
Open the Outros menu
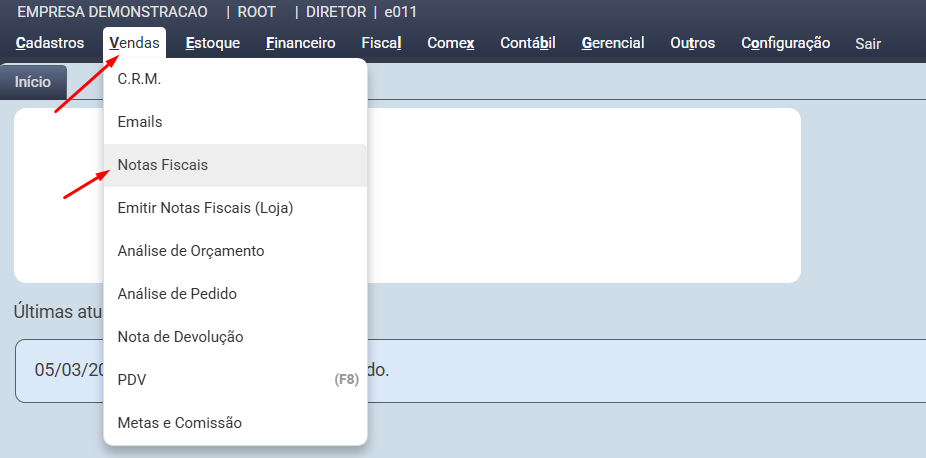(x=692, y=43)
